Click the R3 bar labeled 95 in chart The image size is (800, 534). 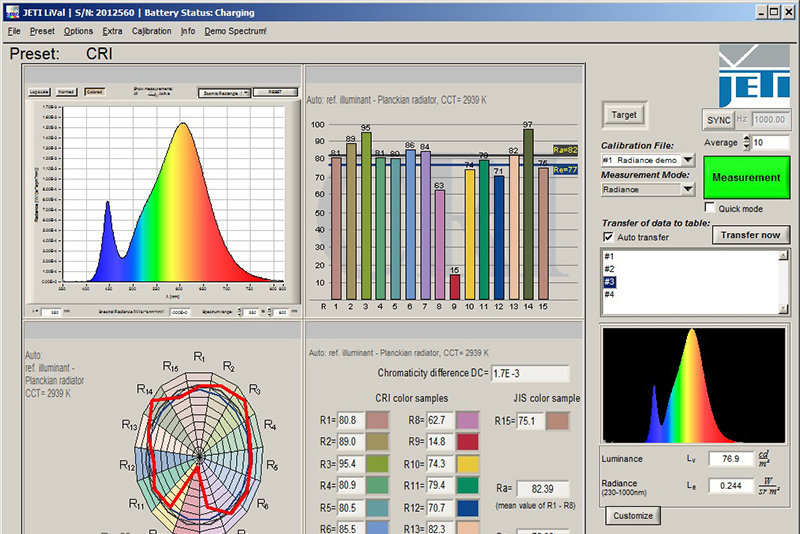(x=366, y=216)
